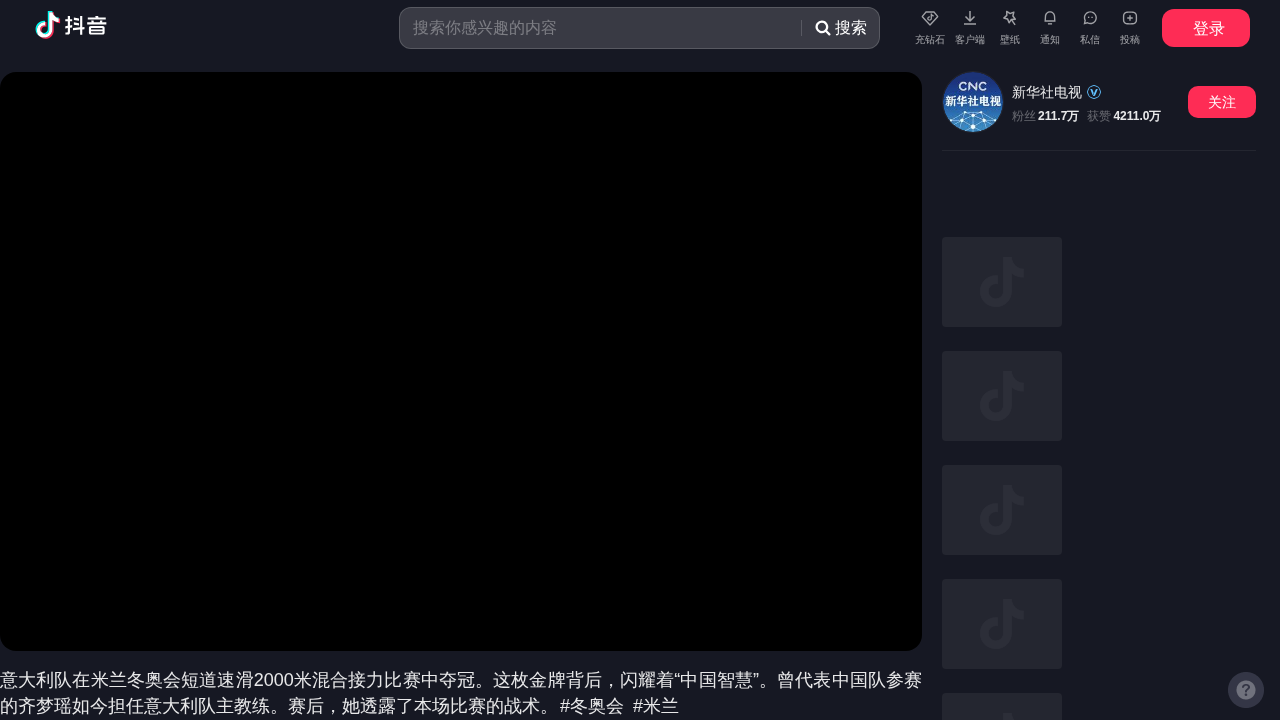This screenshot has width=1280, height=720.
Task: Click the 搜索 search button
Action: (841, 28)
